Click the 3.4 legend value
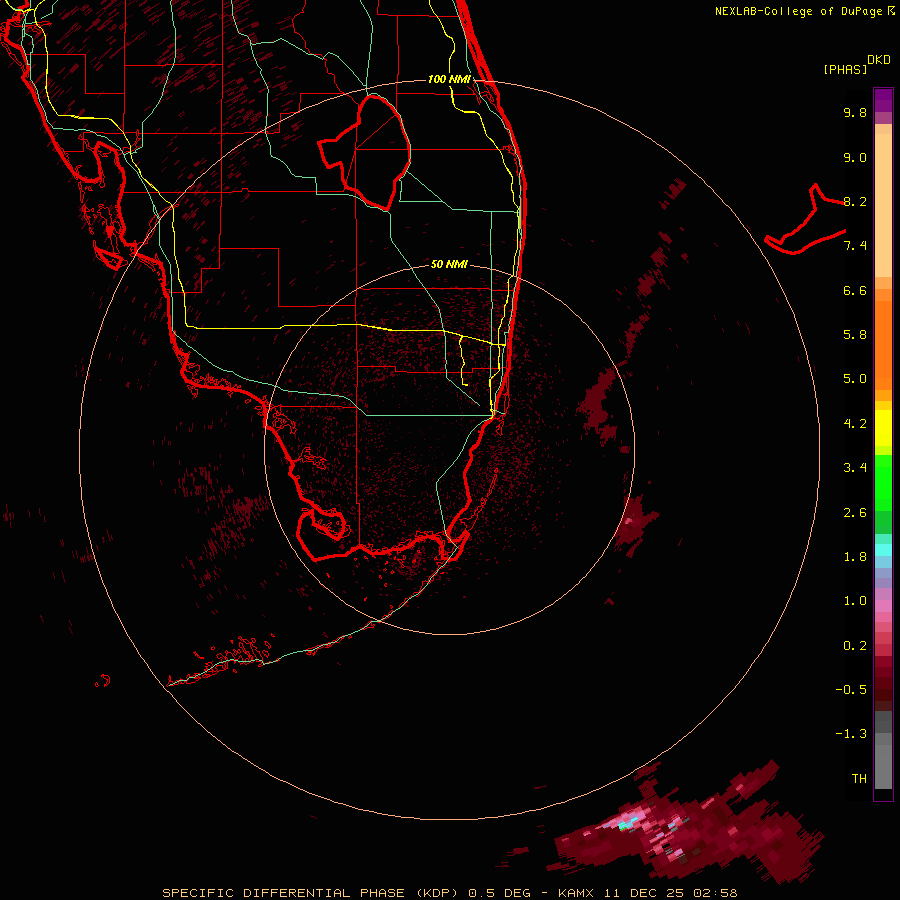This screenshot has height=900, width=900. click(855, 468)
